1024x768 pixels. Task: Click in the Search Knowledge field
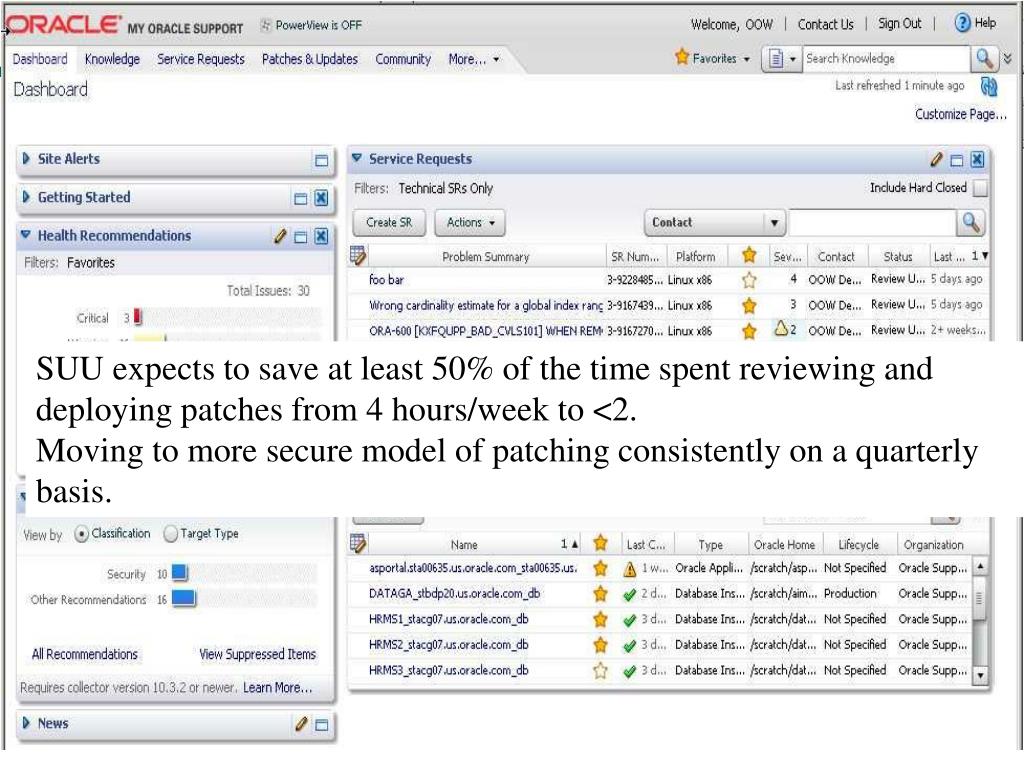(886, 59)
